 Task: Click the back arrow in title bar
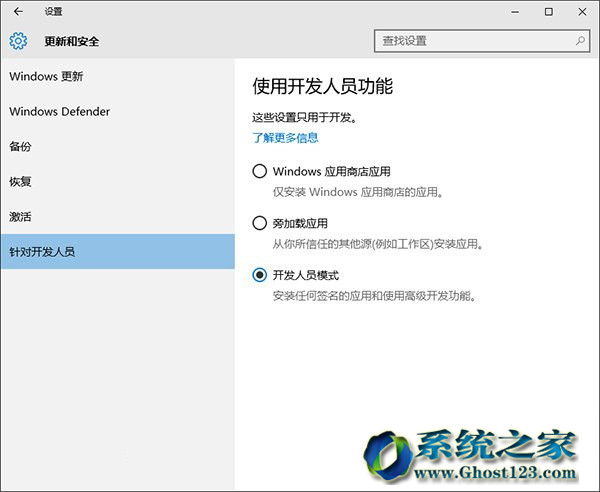(18, 12)
